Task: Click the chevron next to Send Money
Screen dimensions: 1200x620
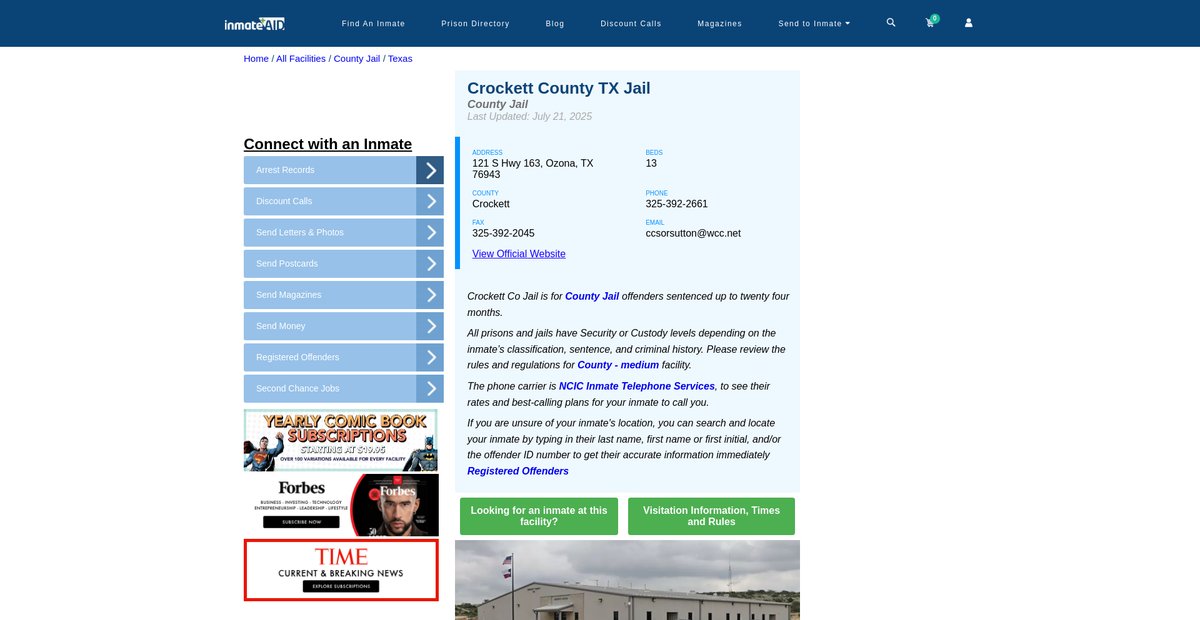Action: [430, 326]
